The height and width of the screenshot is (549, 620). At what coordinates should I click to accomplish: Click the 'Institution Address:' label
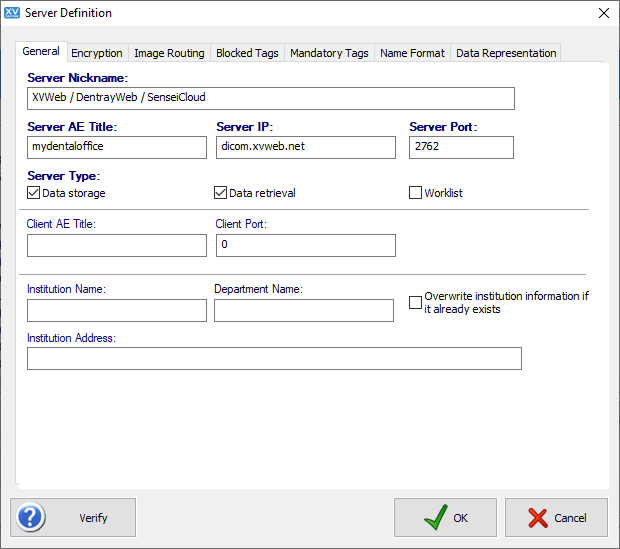tap(72, 338)
